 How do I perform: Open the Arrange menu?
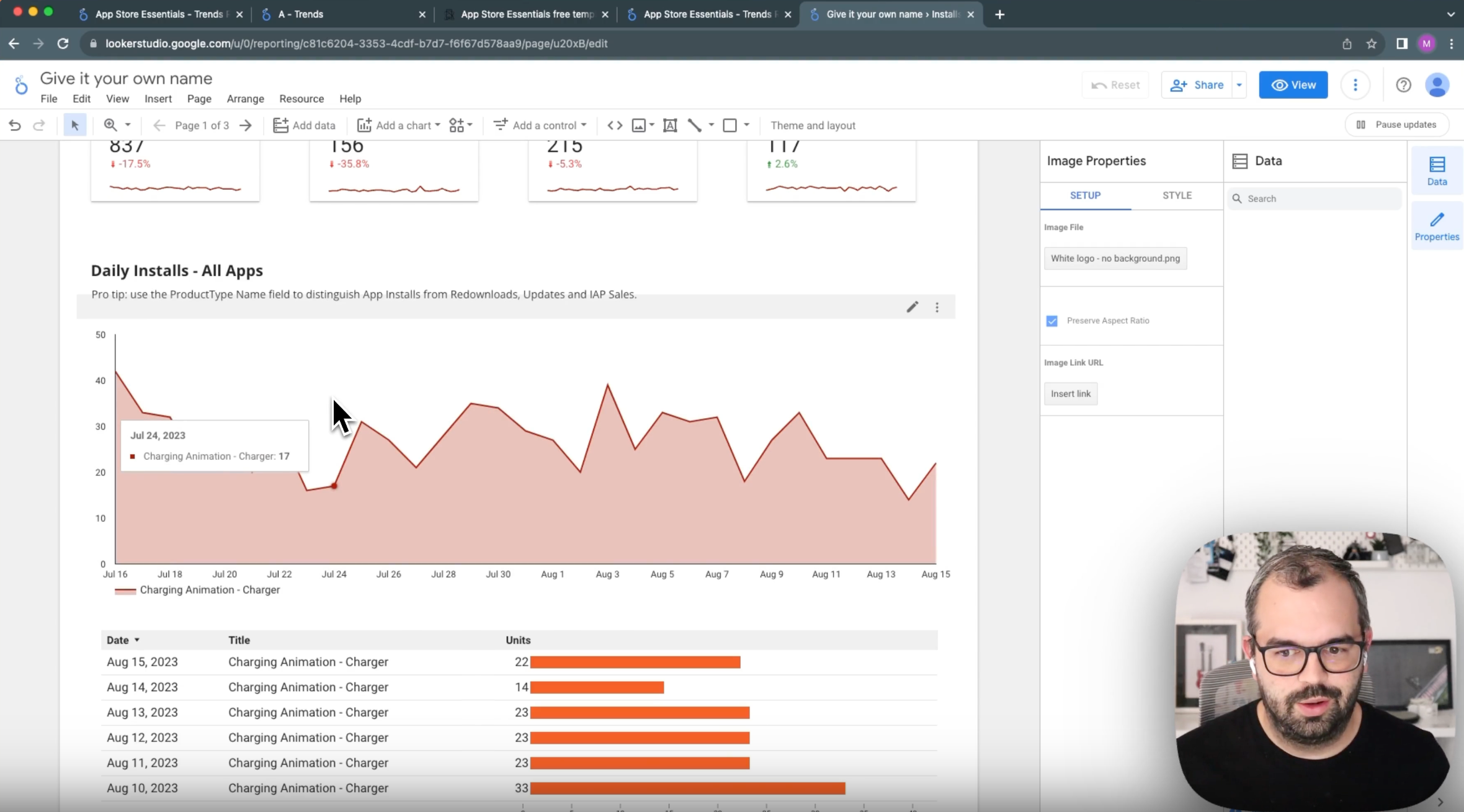pyautogui.click(x=245, y=99)
